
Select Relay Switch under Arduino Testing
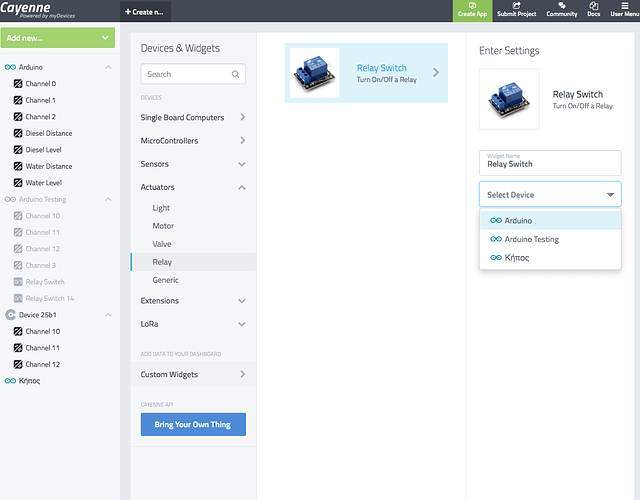45,282
